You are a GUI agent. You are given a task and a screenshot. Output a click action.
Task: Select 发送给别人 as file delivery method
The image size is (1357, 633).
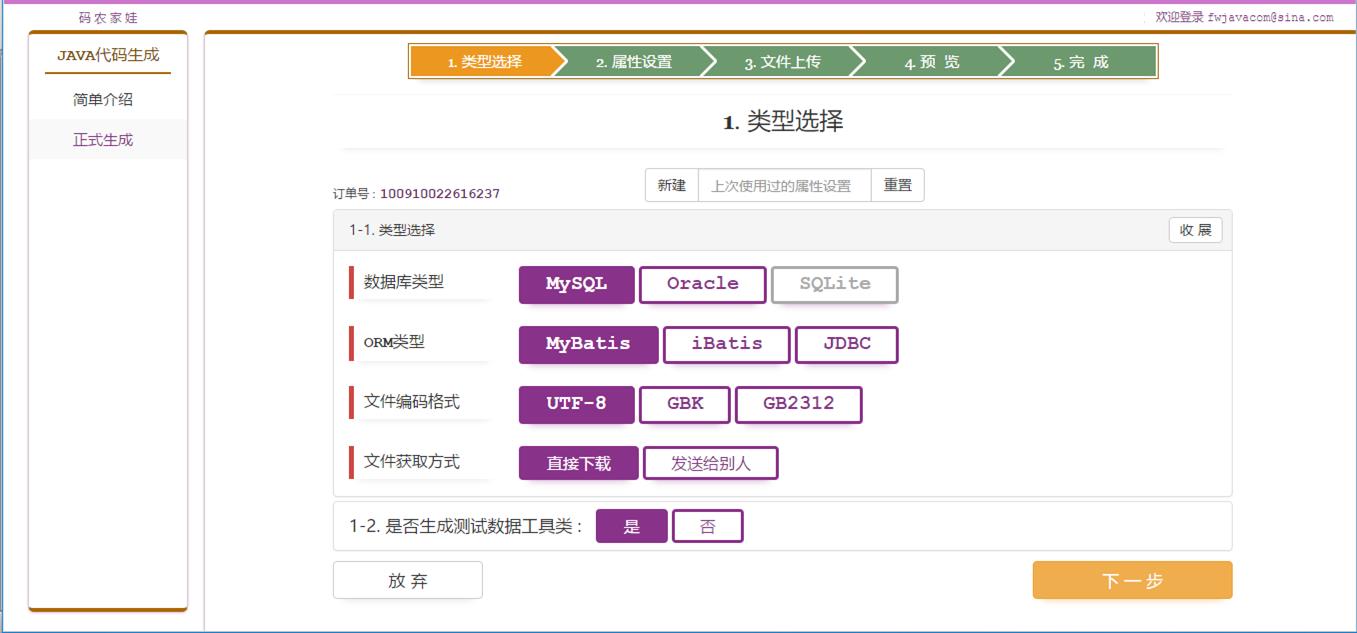click(x=710, y=463)
